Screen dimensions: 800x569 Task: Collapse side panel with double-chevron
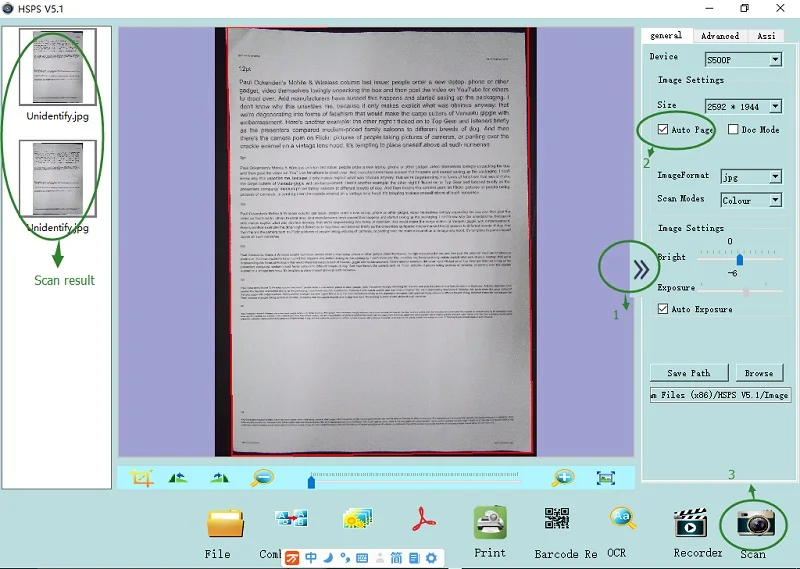[x=641, y=269]
